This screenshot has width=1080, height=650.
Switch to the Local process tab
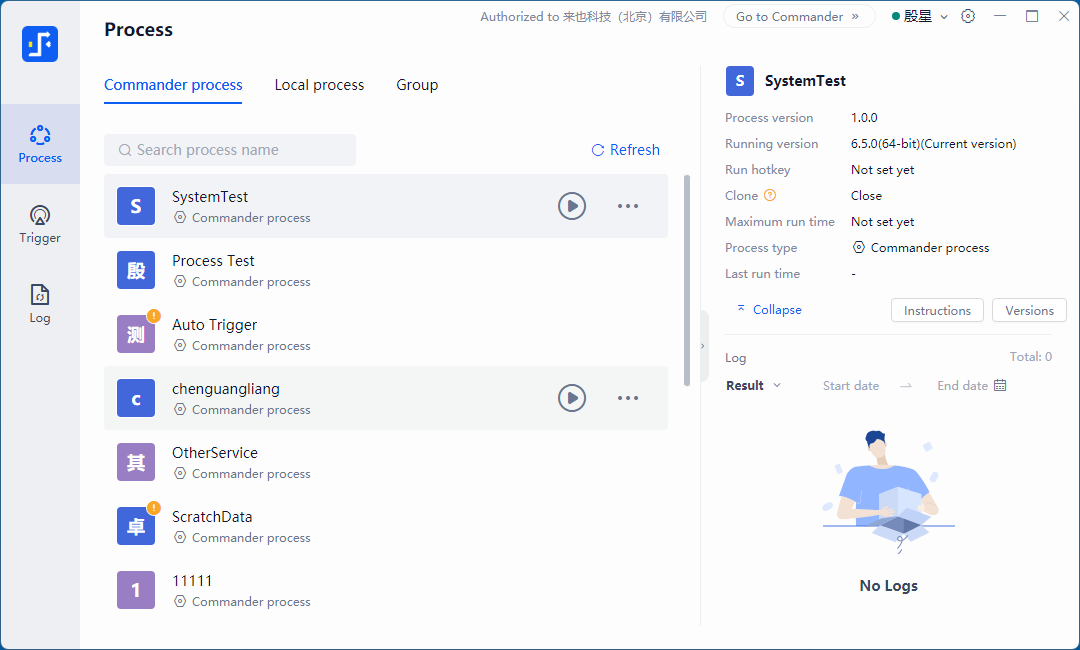(x=319, y=85)
